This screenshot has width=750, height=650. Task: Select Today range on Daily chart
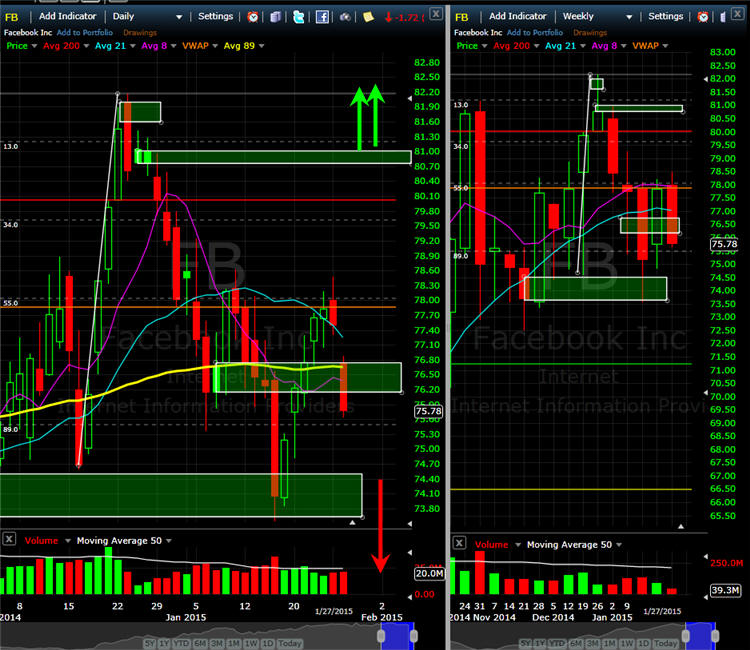pyautogui.click(x=289, y=643)
